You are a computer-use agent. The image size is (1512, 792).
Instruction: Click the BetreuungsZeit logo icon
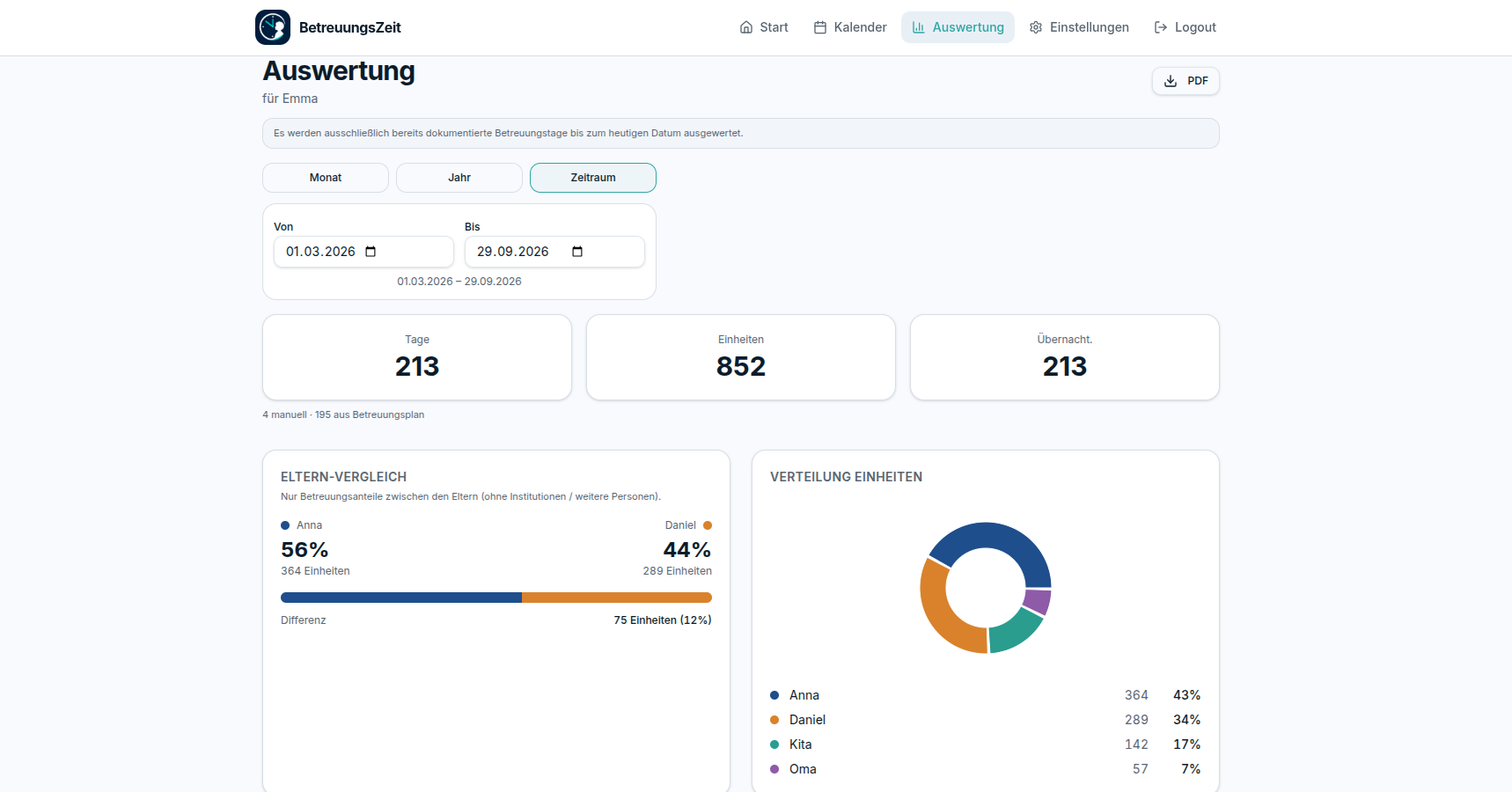tap(273, 27)
